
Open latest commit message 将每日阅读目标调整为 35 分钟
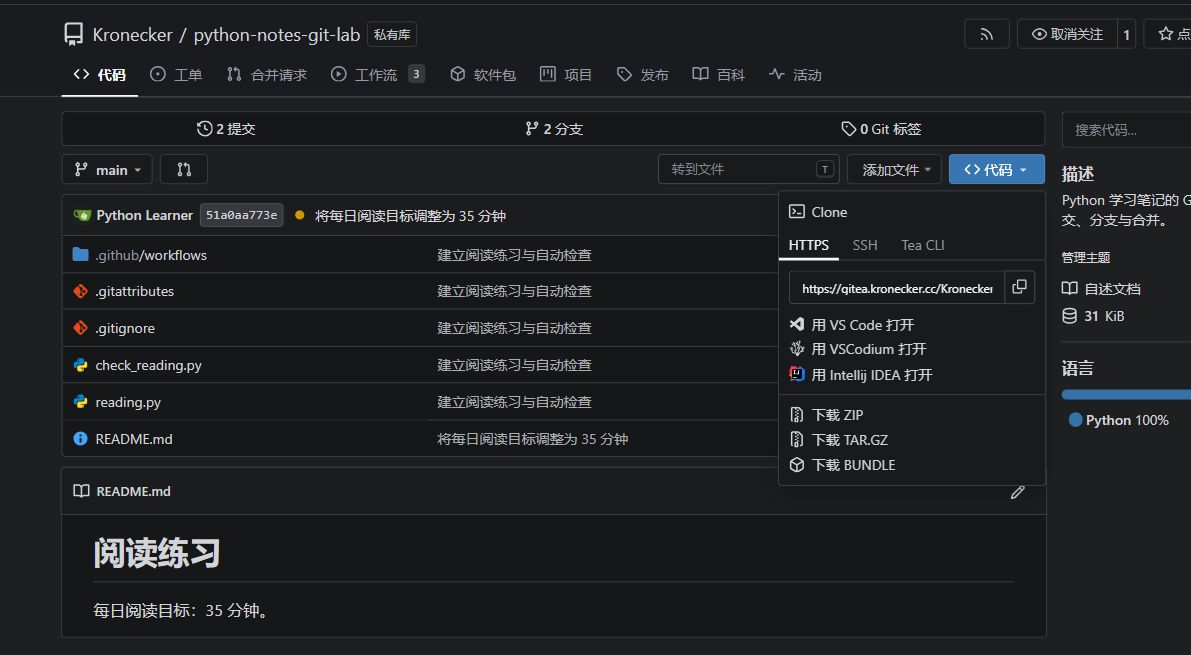[410, 216]
